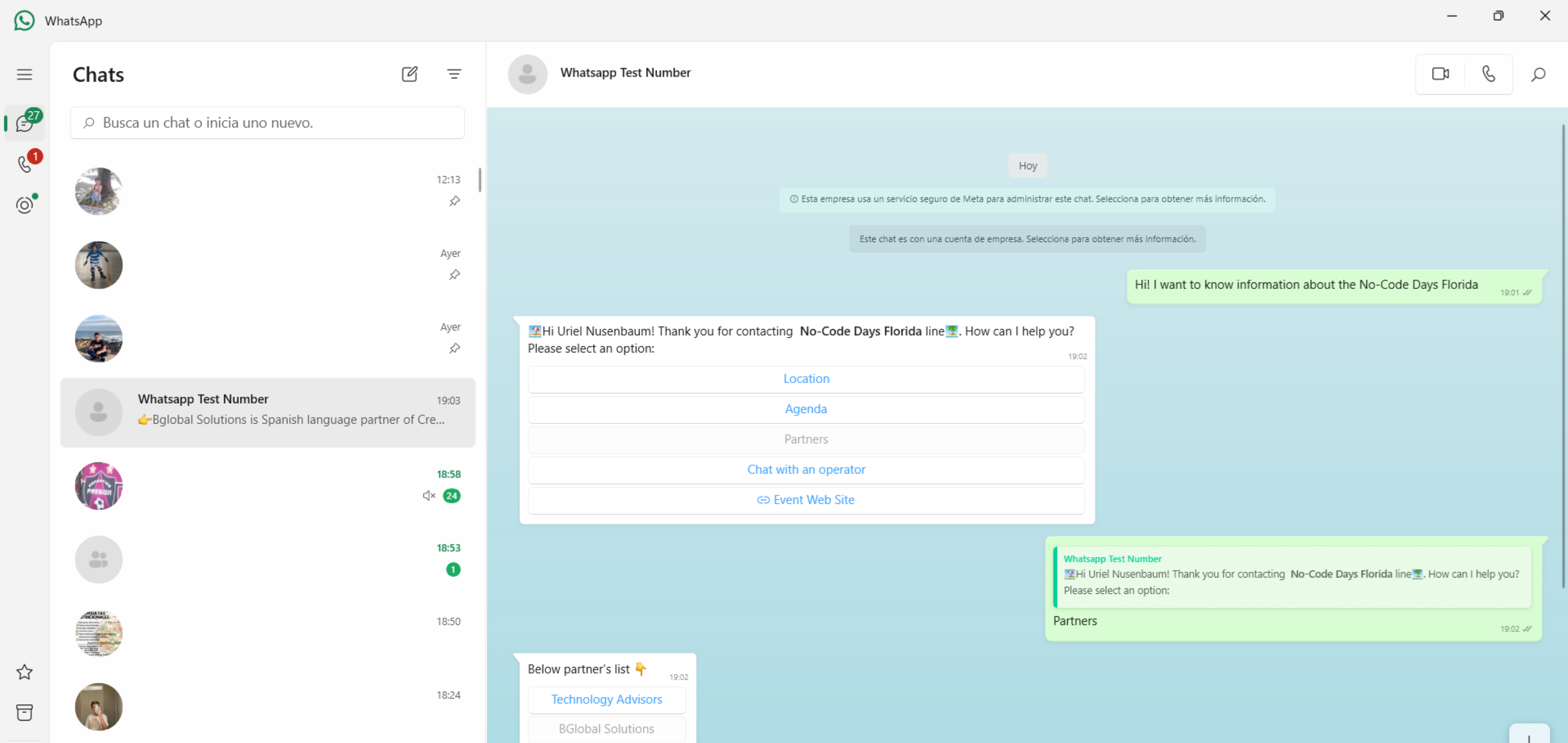Select the Partners option button
This screenshot has height=743, width=1568.
pyautogui.click(x=806, y=439)
